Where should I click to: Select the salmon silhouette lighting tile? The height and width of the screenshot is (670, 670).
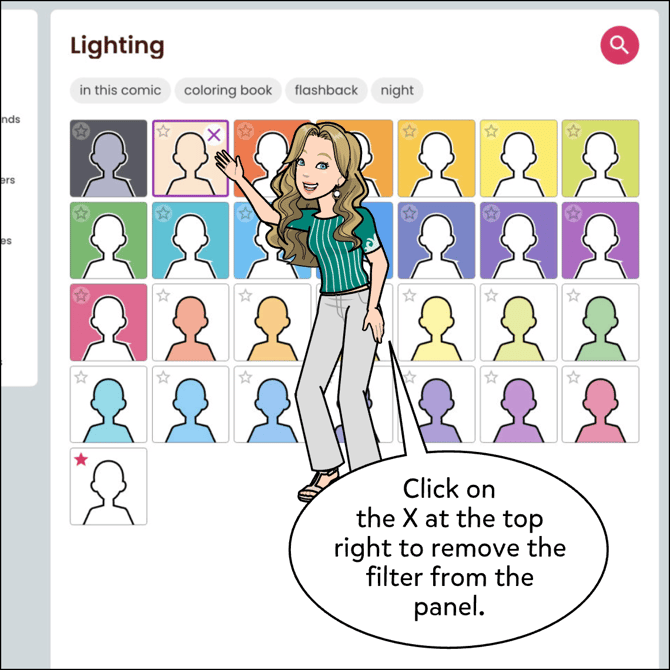point(191,322)
